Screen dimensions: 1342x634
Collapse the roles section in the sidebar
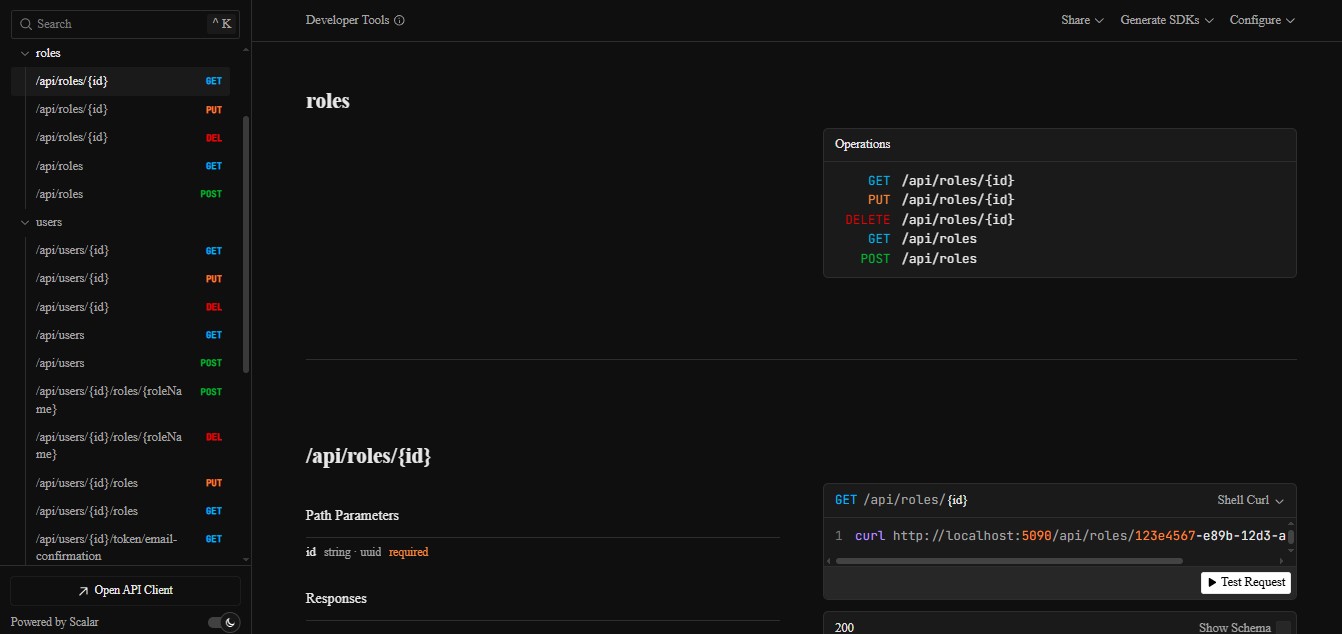click(x=24, y=52)
